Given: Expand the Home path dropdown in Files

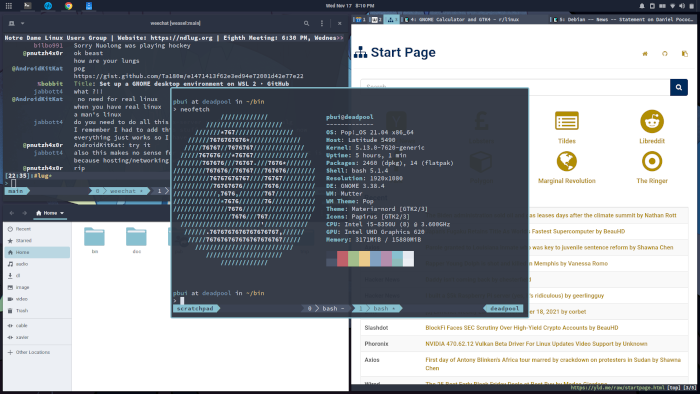Looking at the screenshot, I should click(62, 213).
